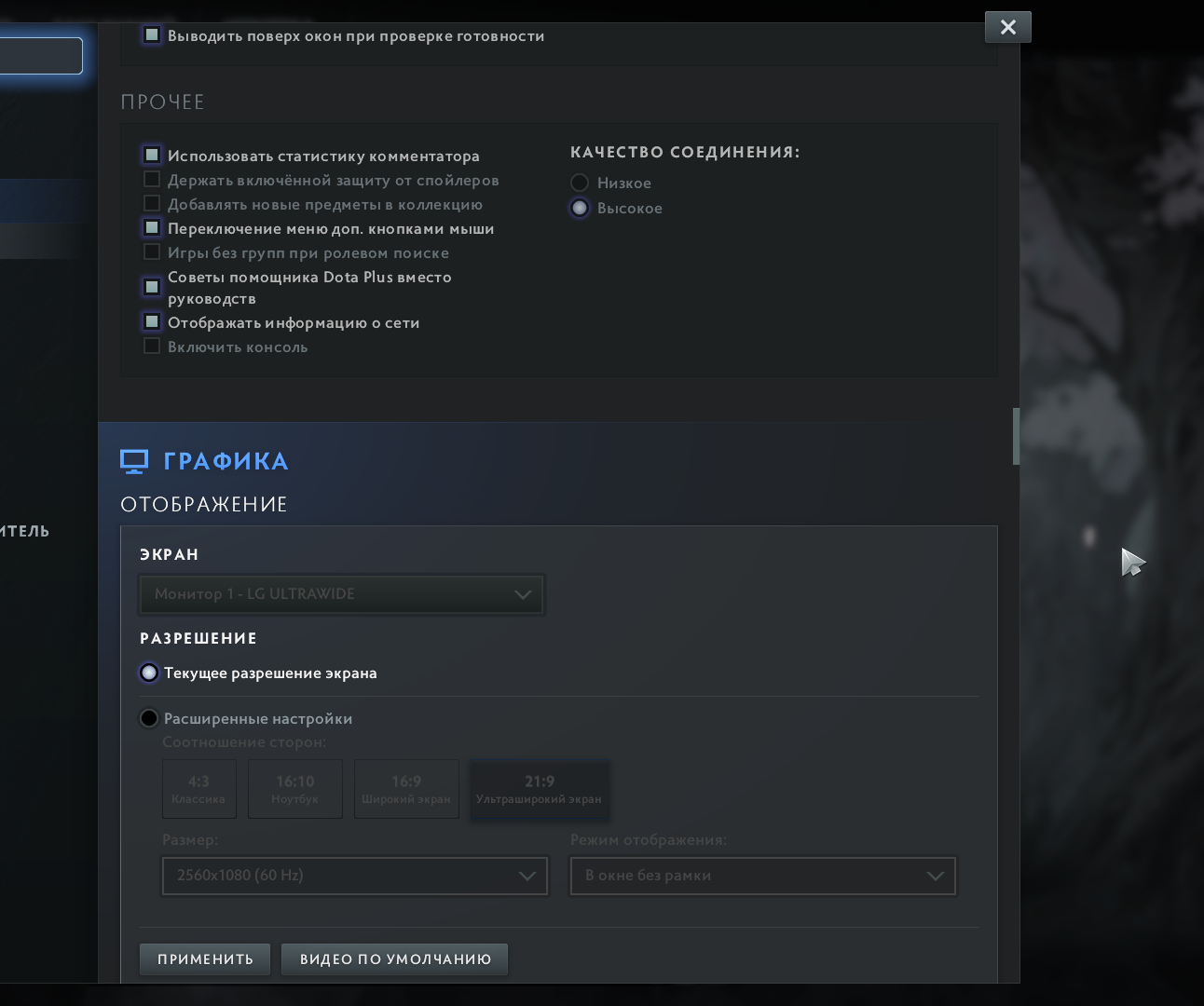Click the 'Прочее' section heading
This screenshot has height=1006, width=1204.
point(162,102)
